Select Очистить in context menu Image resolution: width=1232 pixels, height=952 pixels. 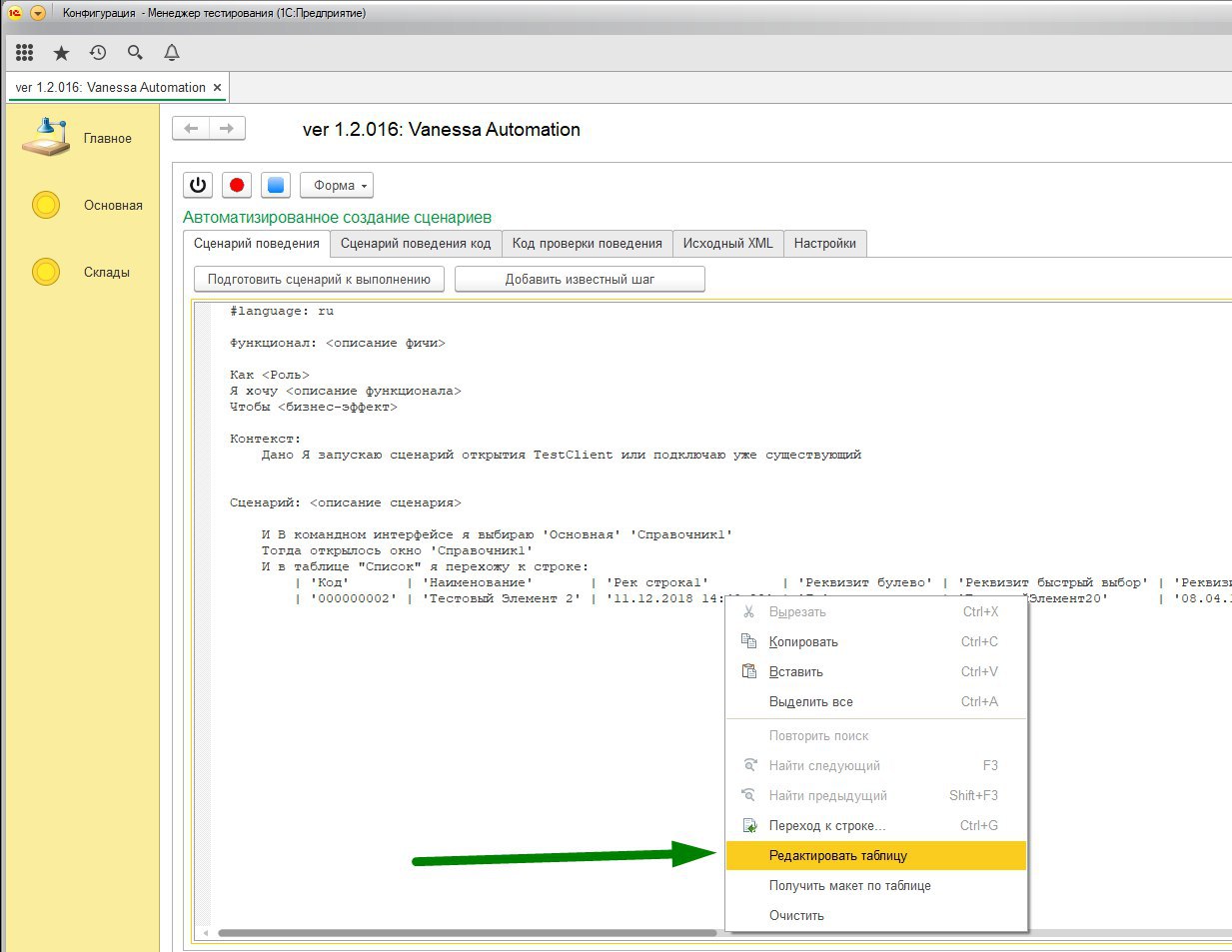[x=876, y=916]
